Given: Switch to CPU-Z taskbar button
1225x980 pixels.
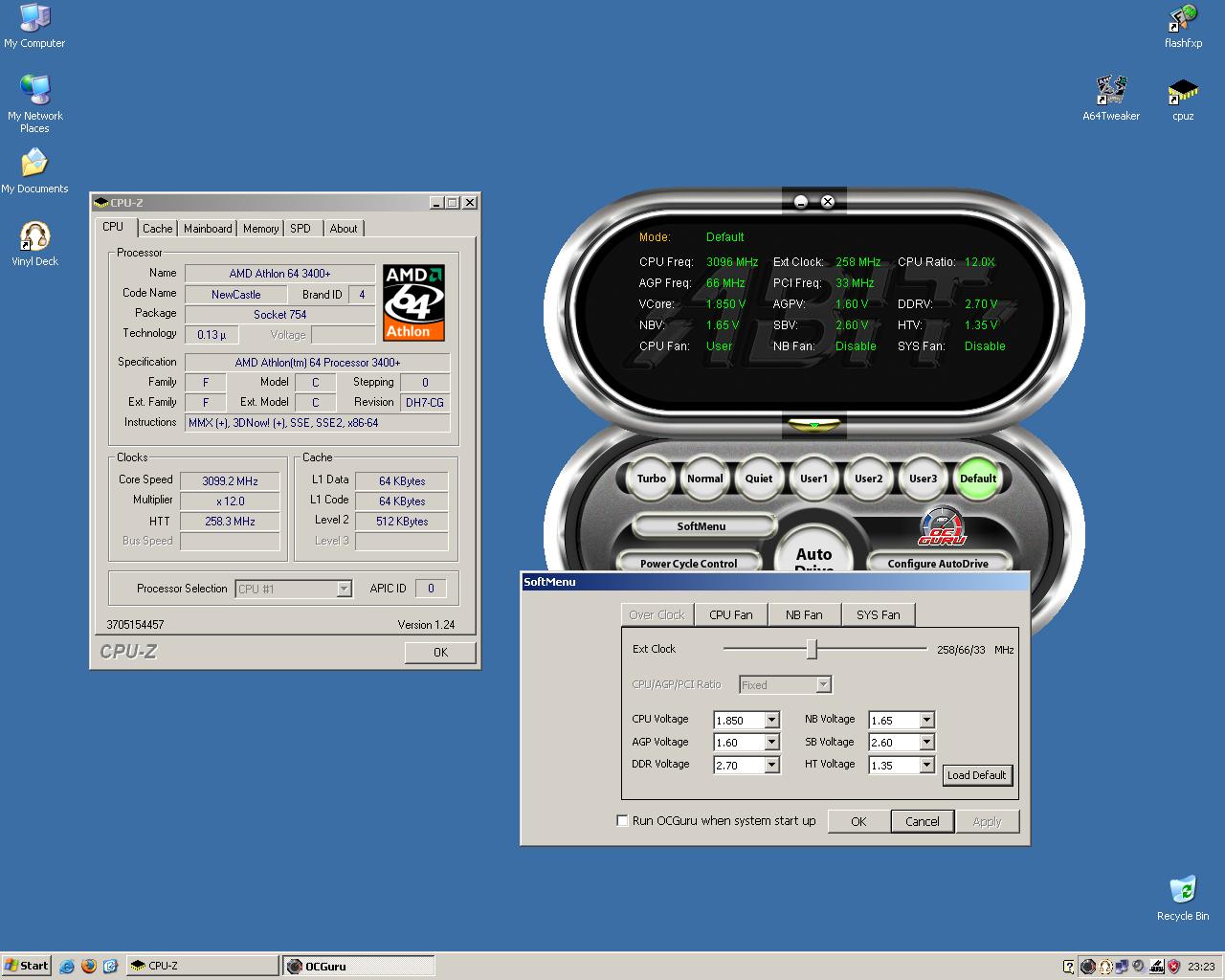Looking at the screenshot, I should (x=202, y=966).
